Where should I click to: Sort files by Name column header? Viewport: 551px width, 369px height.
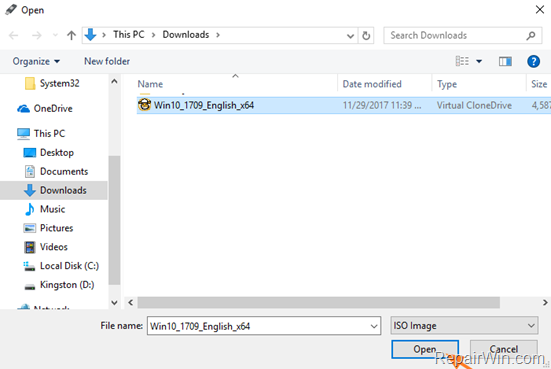pyautogui.click(x=150, y=84)
